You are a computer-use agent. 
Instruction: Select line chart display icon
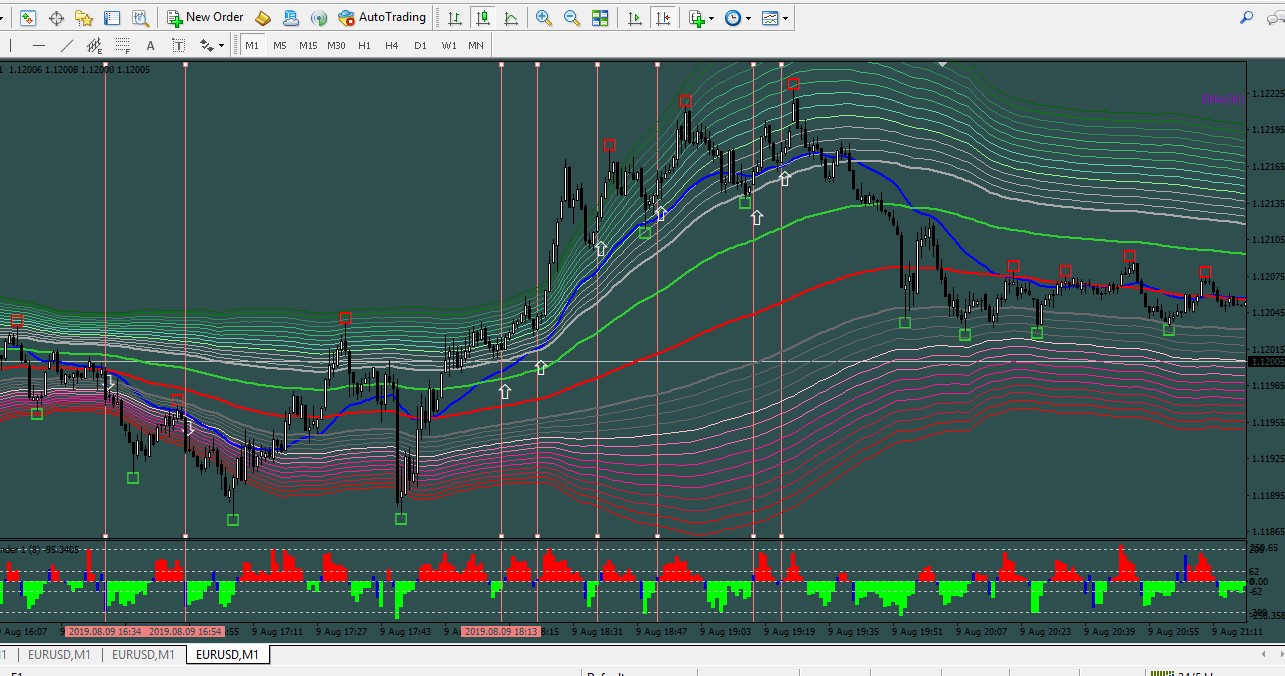click(511, 18)
